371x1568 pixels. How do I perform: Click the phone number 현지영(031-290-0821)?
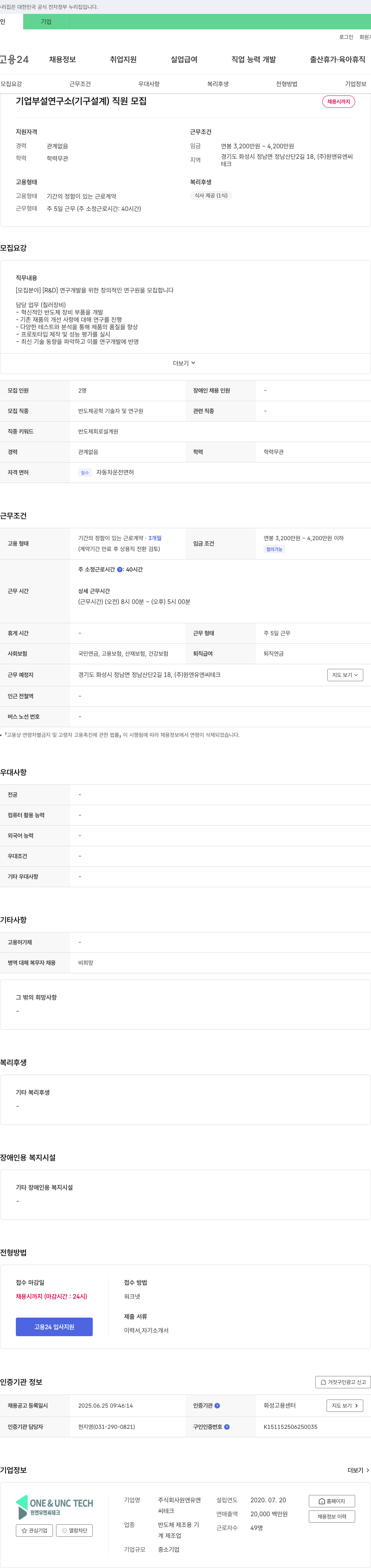pyautogui.click(x=107, y=1427)
